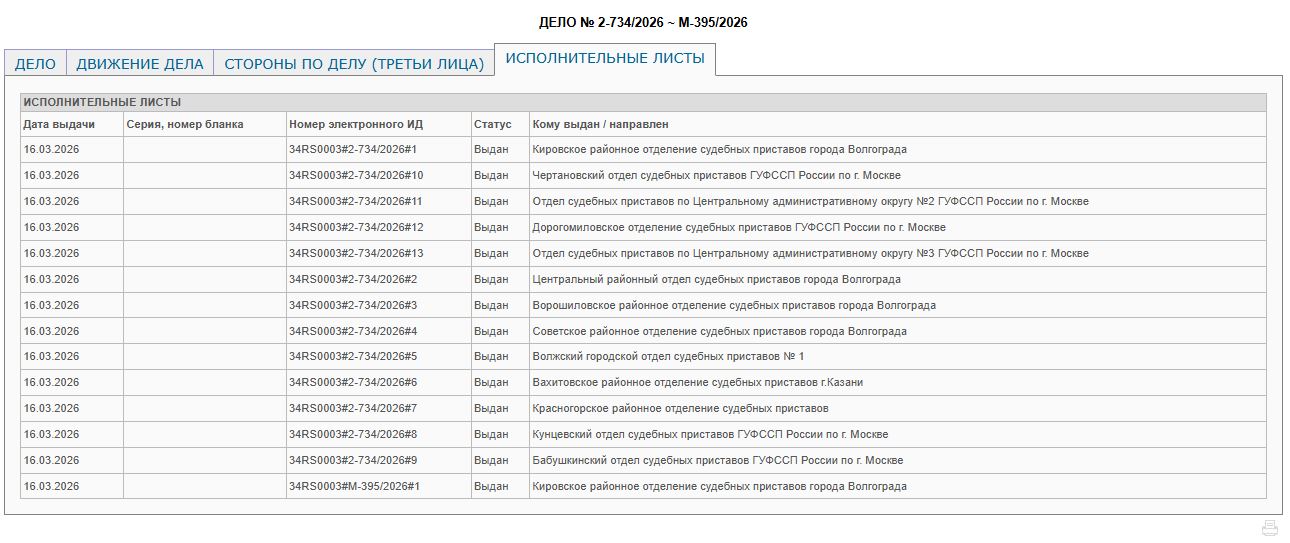Switch to the ДЕЛО tab
Viewport: 1290px width, 543px height.
pyautogui.click(x=35, y=63)
